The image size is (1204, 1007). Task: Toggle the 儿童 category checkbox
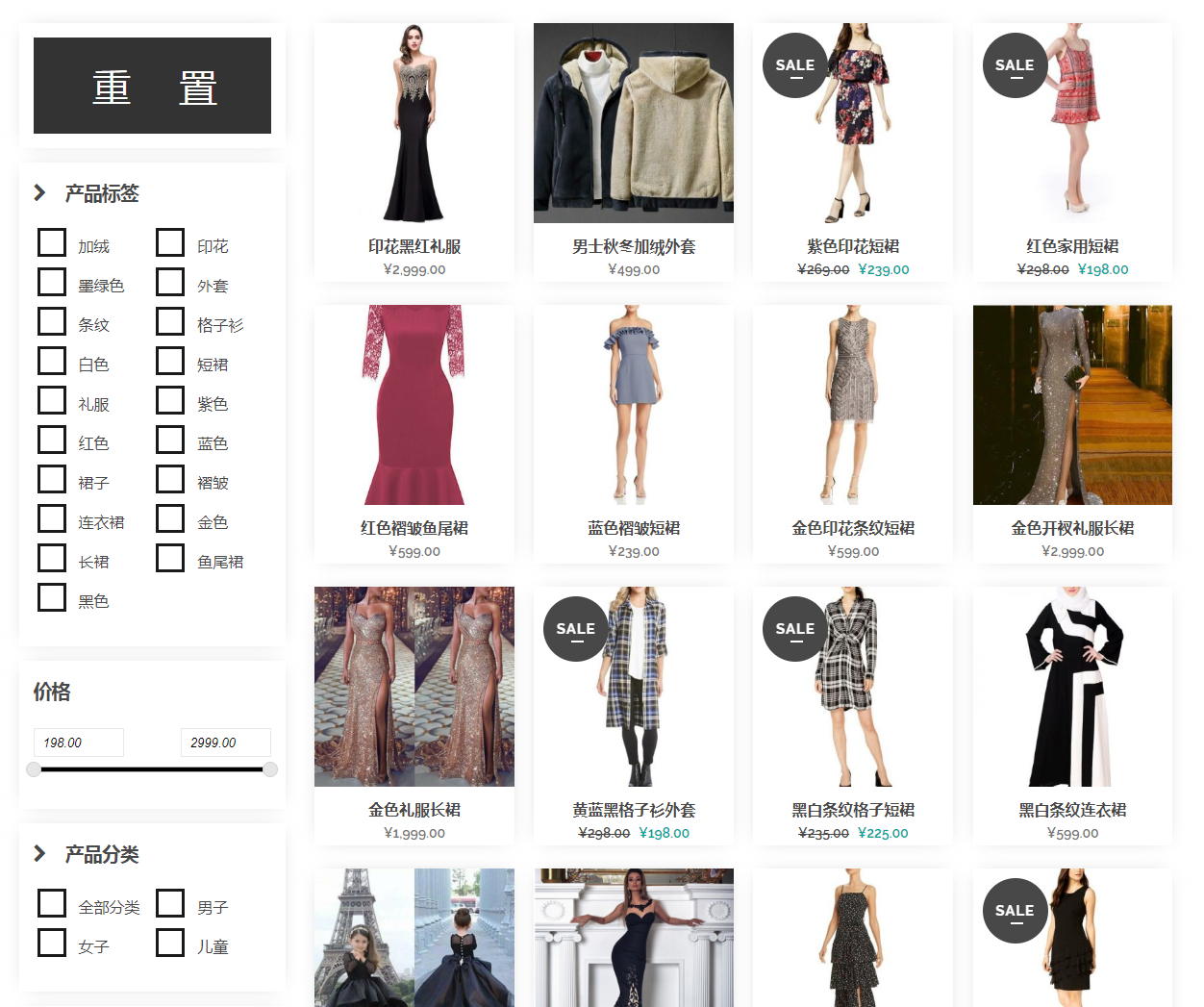[170, 943]
